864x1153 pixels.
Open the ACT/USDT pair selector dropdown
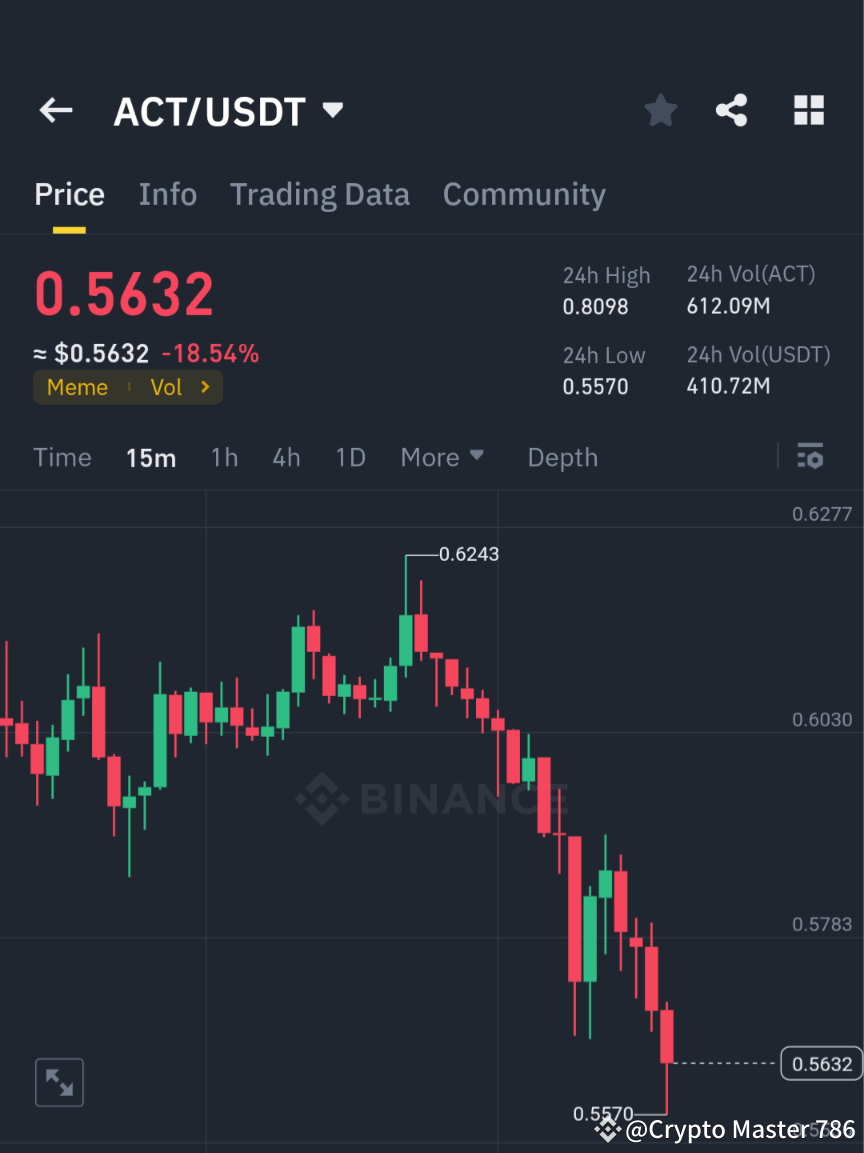332,110
